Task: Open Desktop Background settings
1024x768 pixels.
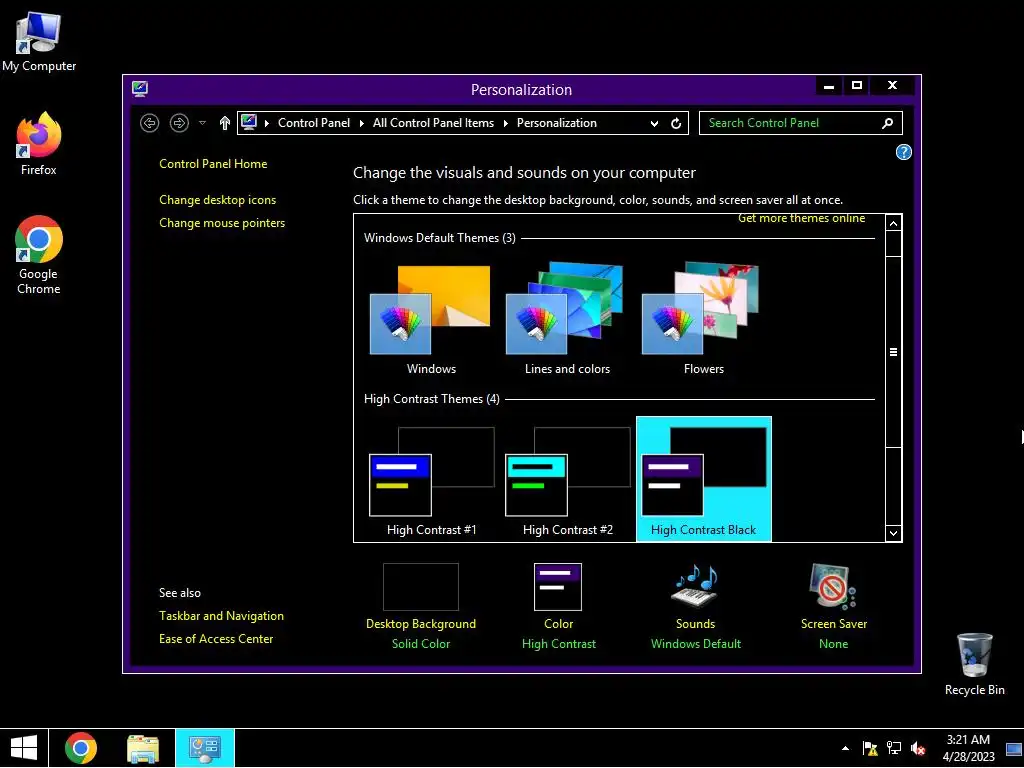Action: click(421, 606)
